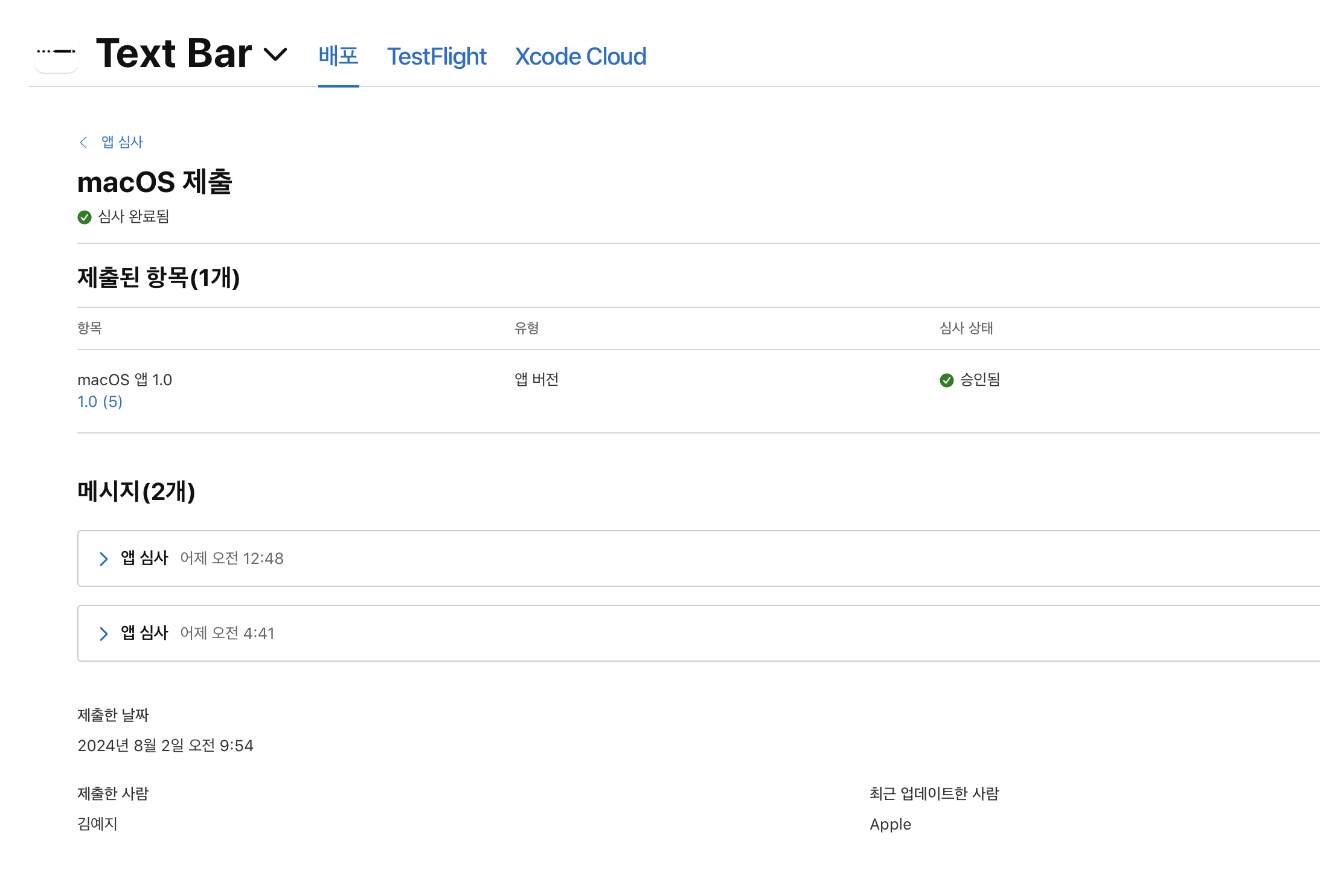
Task: Click the '제출한 사람' label
Action: coord(113,793)
